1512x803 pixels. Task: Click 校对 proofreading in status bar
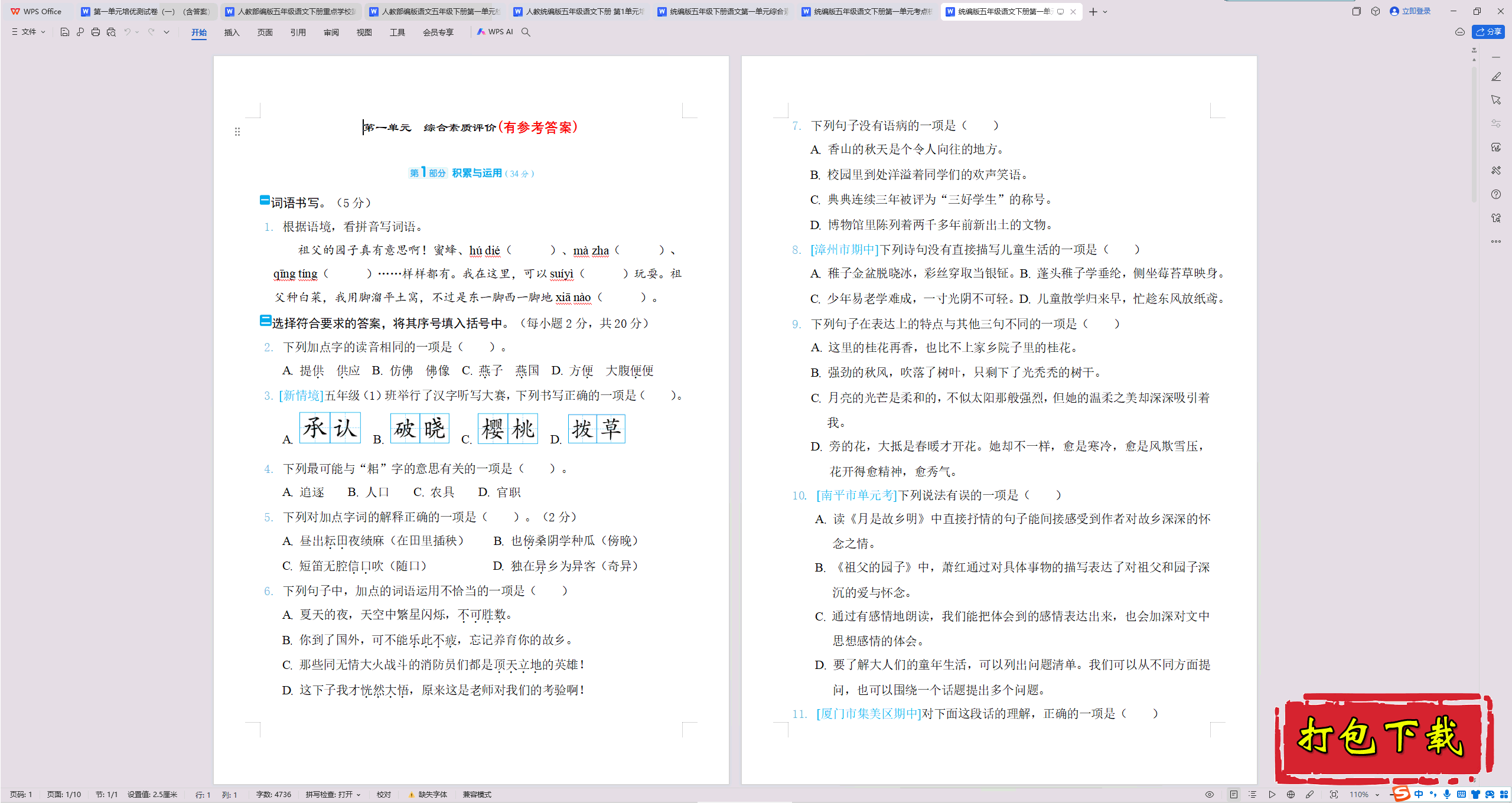(384, 795)
